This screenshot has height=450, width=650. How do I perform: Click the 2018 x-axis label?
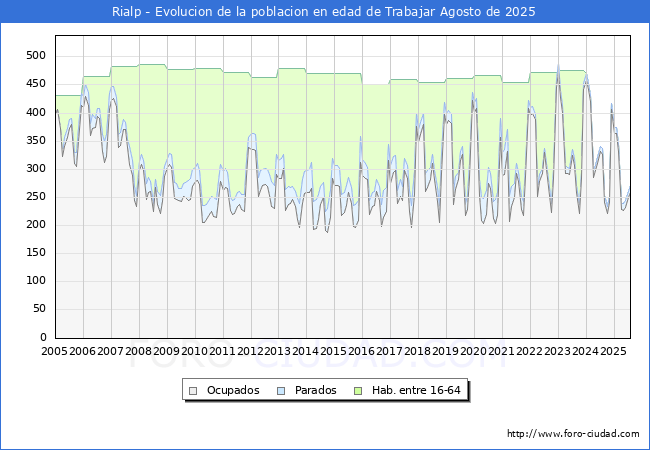[418, 351]
